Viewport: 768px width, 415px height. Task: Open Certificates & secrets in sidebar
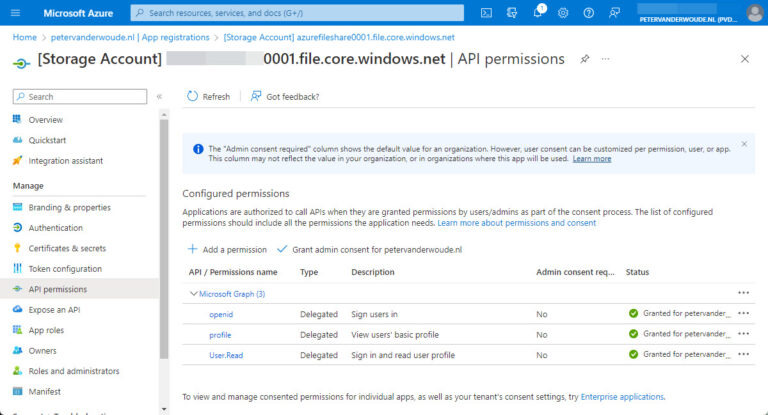pyautogui.click(x=66, y=248)
